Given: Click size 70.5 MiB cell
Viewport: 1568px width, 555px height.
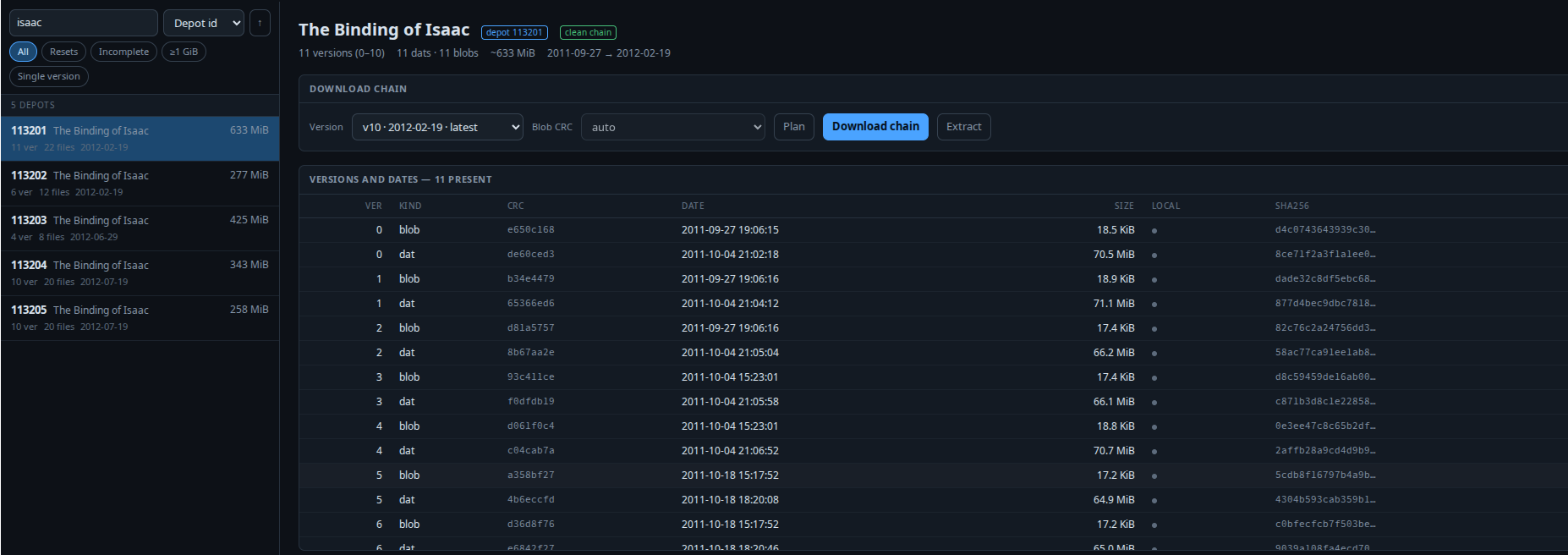Looking at the screenshot, I should pos(1114,255).
